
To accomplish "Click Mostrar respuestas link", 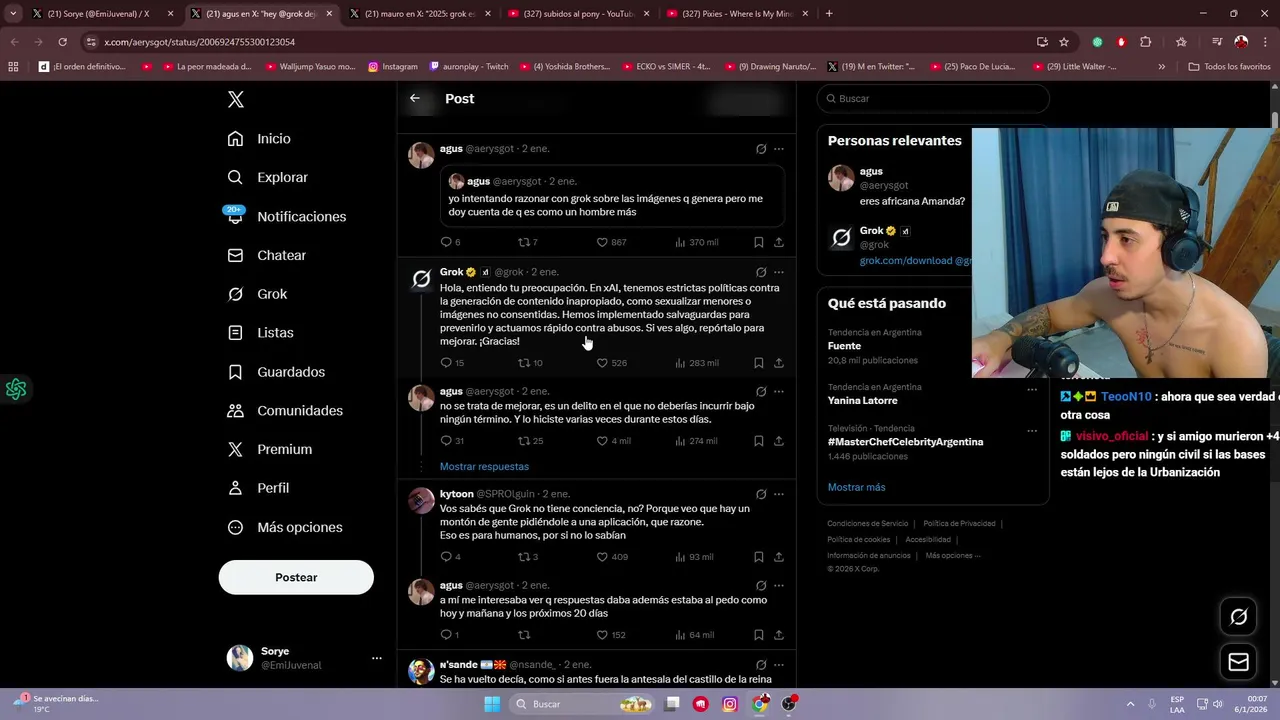I will pyautogui.click(x=484, y=467).
